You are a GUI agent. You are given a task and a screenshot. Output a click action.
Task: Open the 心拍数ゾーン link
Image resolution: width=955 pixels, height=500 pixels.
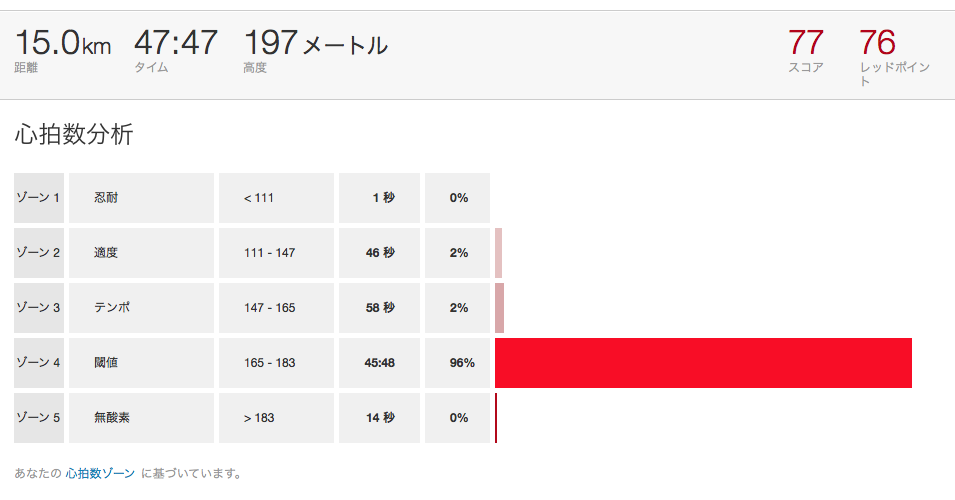tap(100, 473)
